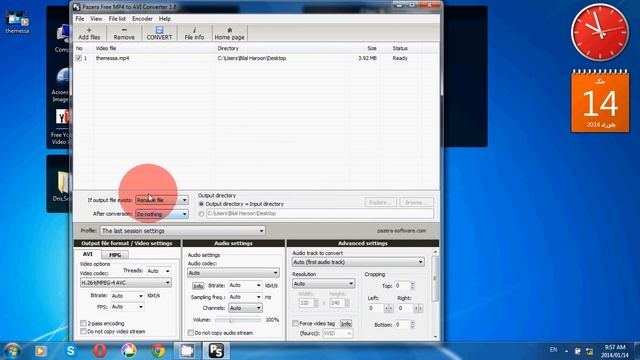Open the Help menu
Image resolution: width=640 pixels, height=360 pixels.
(165, 19)
